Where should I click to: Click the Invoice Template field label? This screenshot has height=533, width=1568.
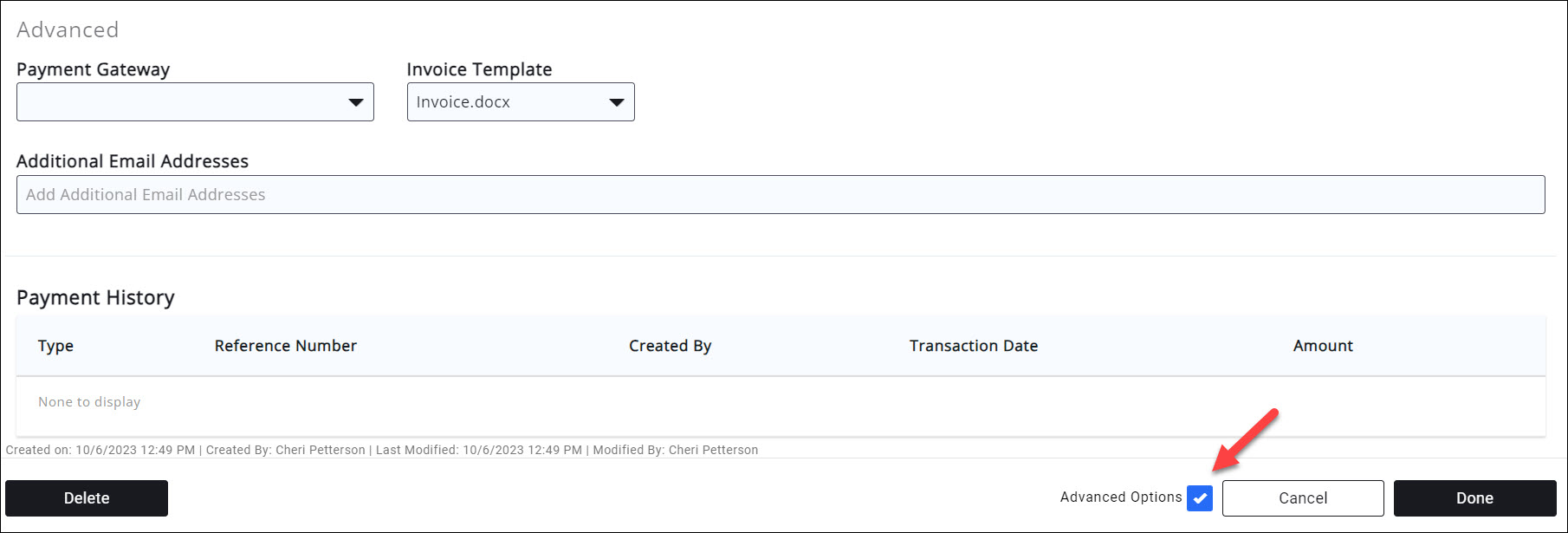coord(479,69)
